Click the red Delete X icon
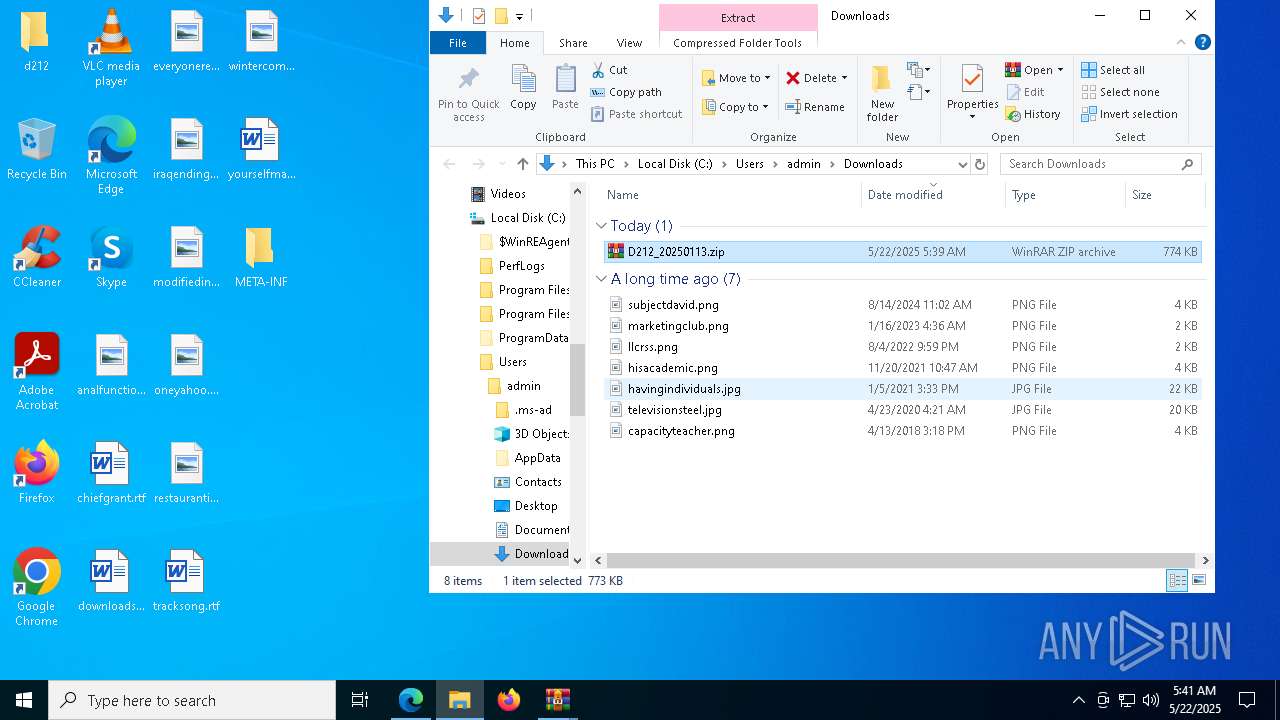1280x720 pixels. coord(793,78)
